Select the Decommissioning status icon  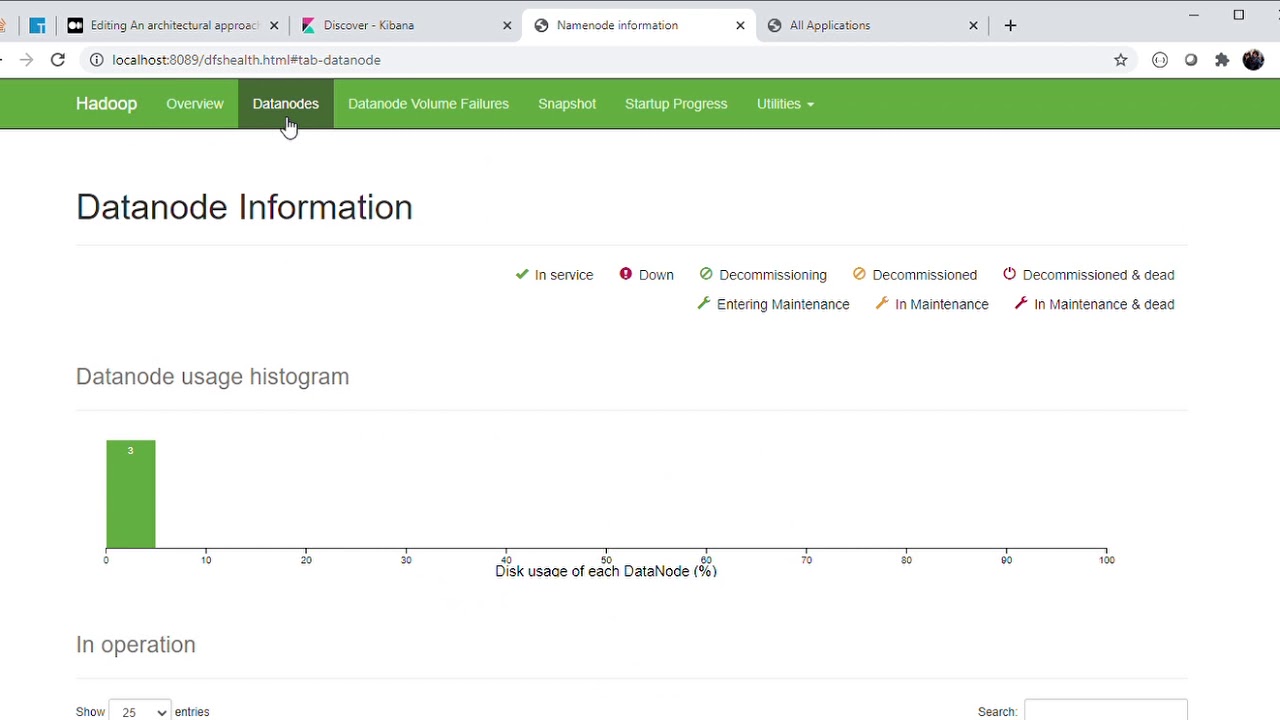pos(706,274)
